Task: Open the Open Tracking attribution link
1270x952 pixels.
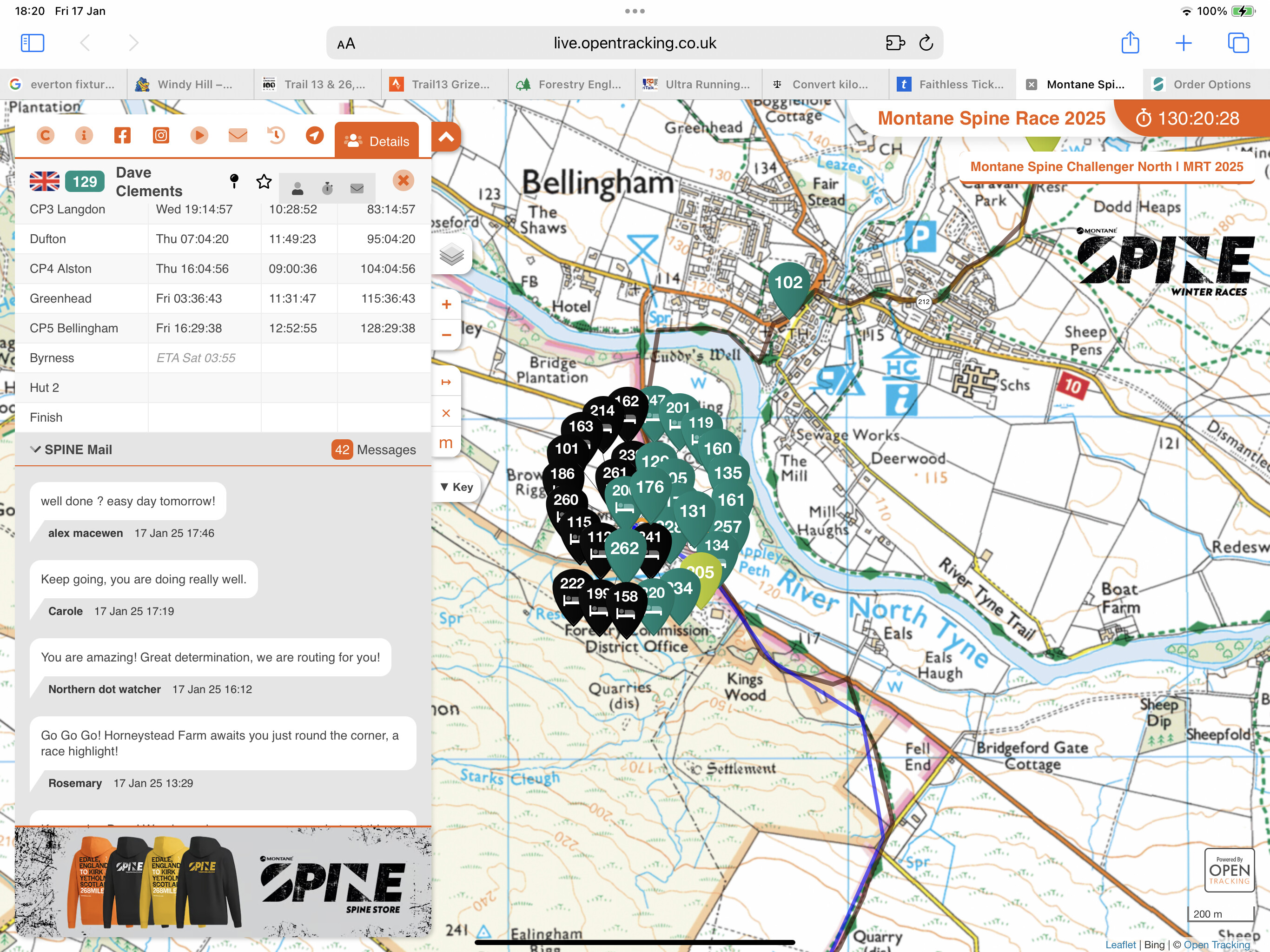Action: 1217,945
